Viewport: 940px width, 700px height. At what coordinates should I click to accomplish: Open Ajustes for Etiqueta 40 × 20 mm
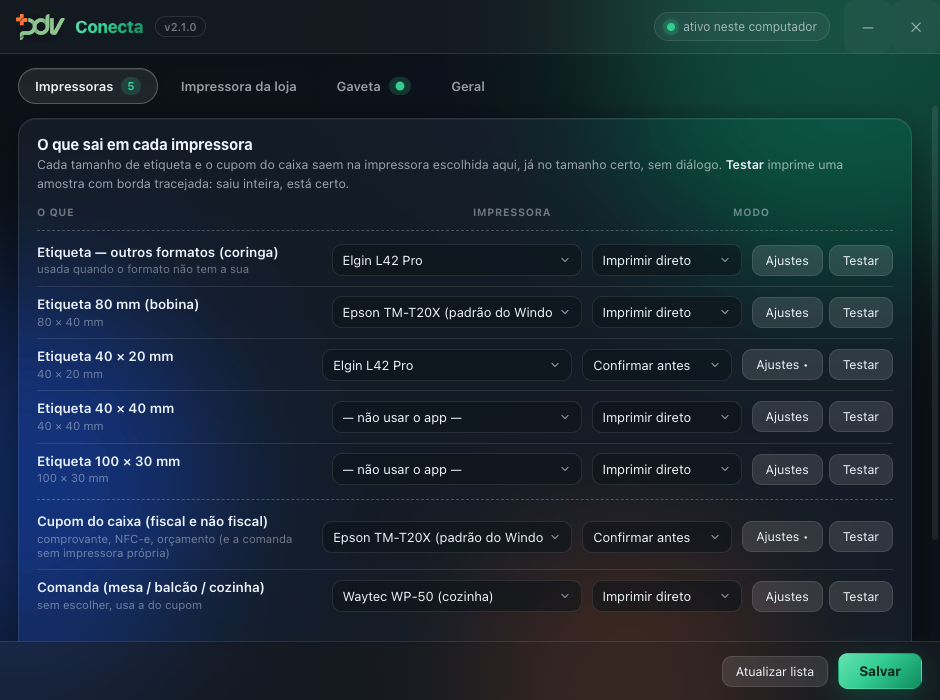(x=782, y=364)
